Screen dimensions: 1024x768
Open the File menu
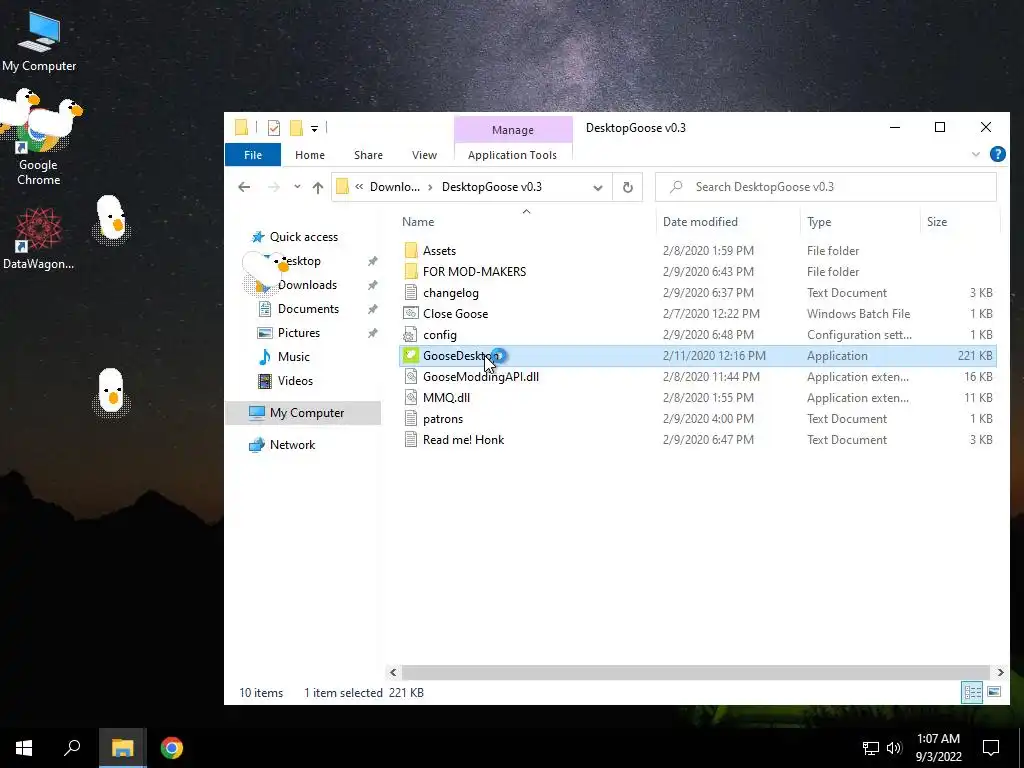[253, 155]
